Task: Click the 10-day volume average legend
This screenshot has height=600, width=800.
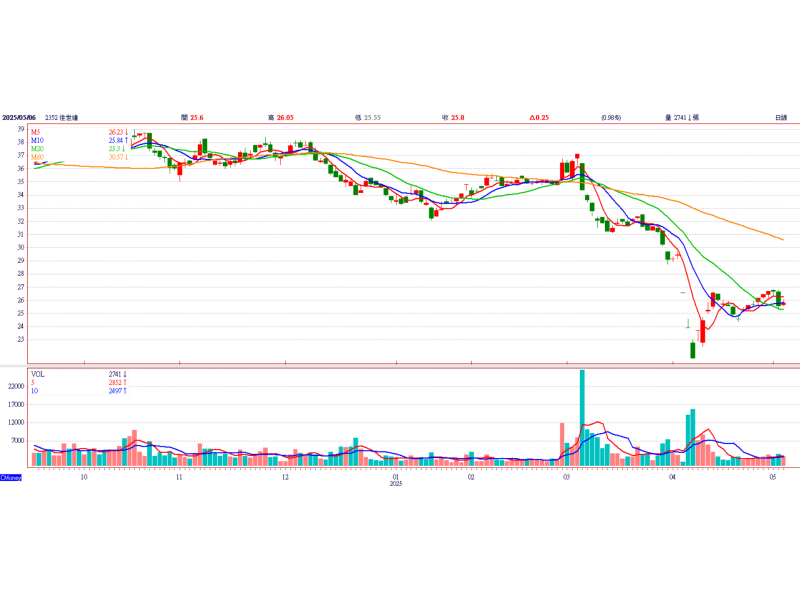Action: (34, 391)
